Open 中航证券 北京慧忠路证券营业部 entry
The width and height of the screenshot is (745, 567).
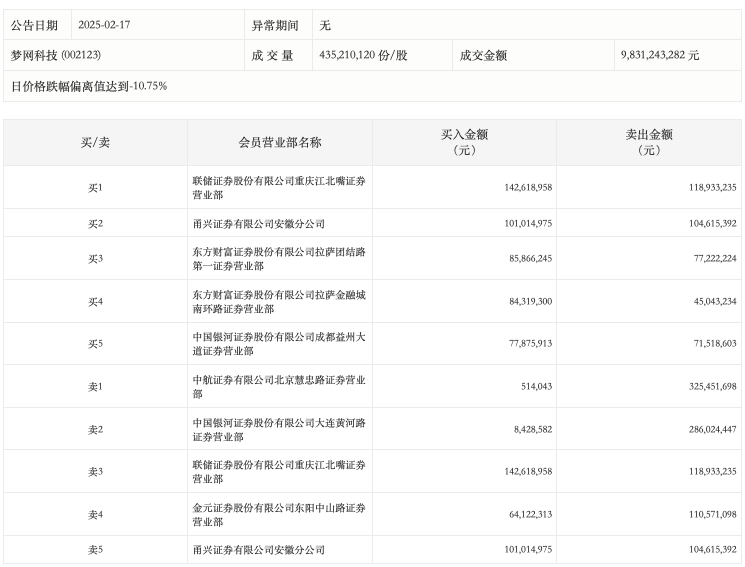[x=279, y=387]
